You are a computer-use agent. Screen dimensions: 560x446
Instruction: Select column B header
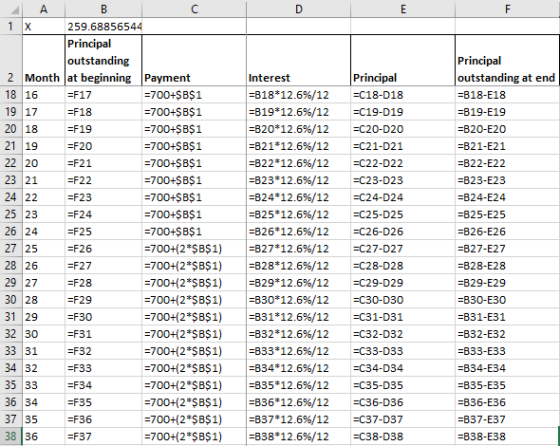click(104, 9)
